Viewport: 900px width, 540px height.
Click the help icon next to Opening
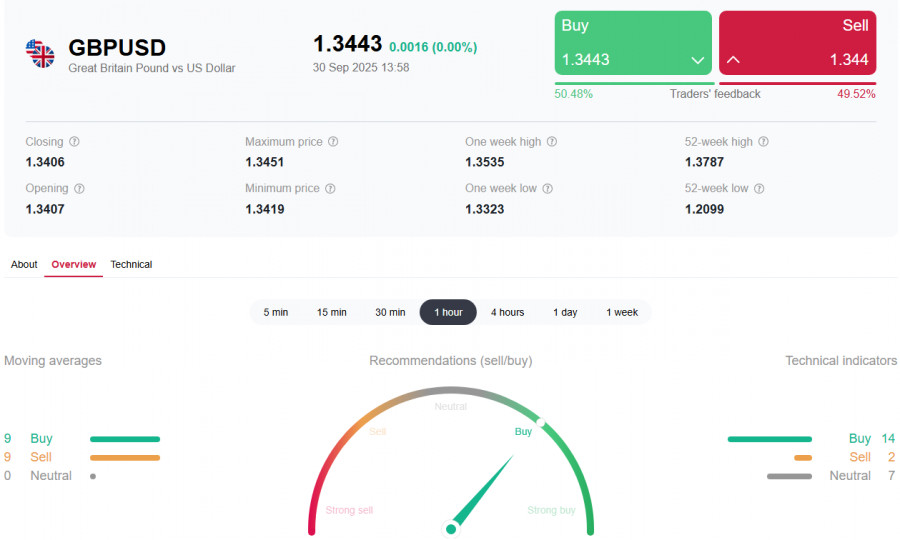pos(80,188)
